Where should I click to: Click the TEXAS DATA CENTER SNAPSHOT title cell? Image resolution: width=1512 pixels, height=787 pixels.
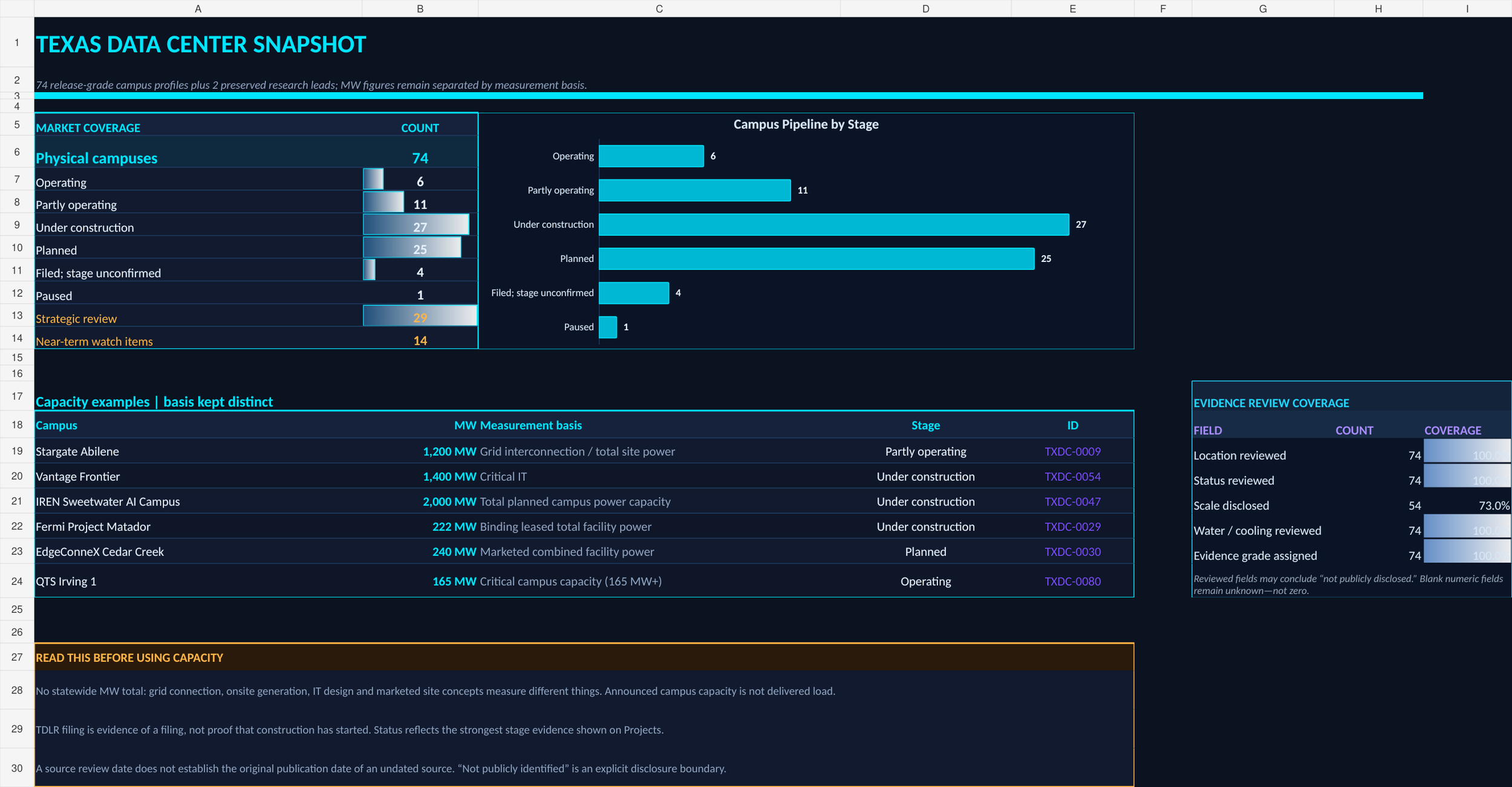pyautogui.click(x=201, y=44)
